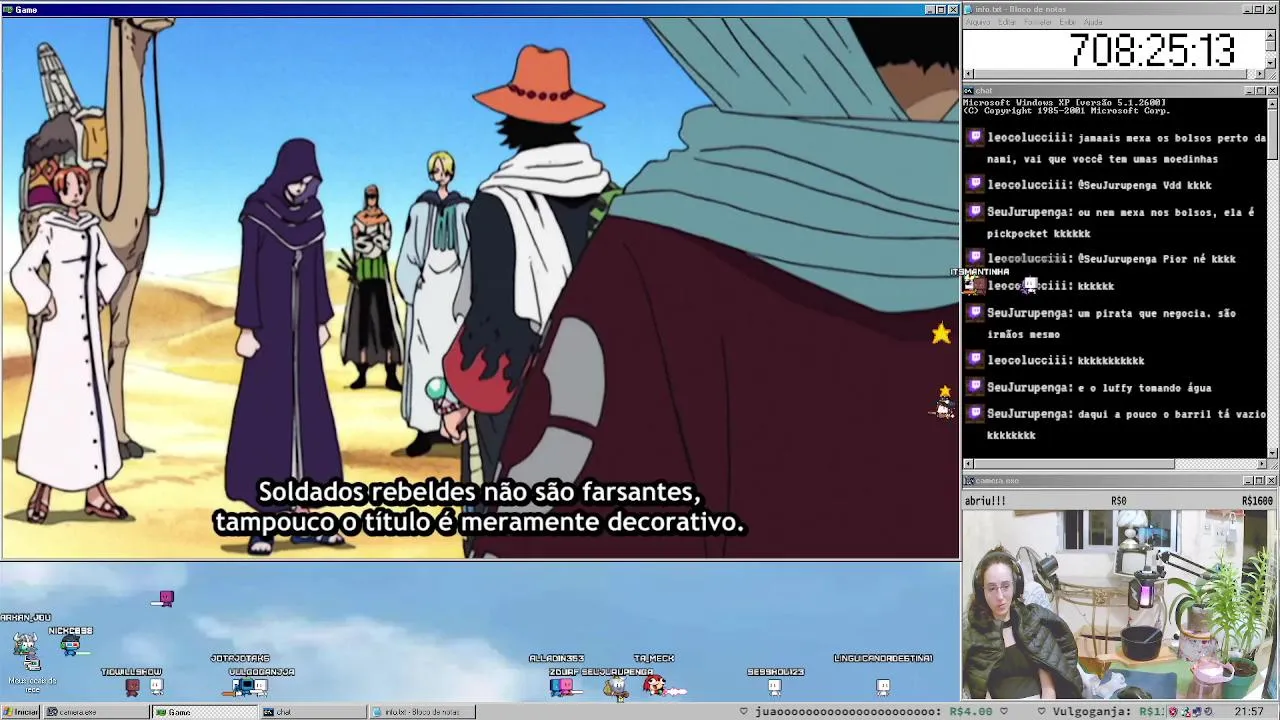Click the notepad icon in info.txt title bar

tap(968, 9)
